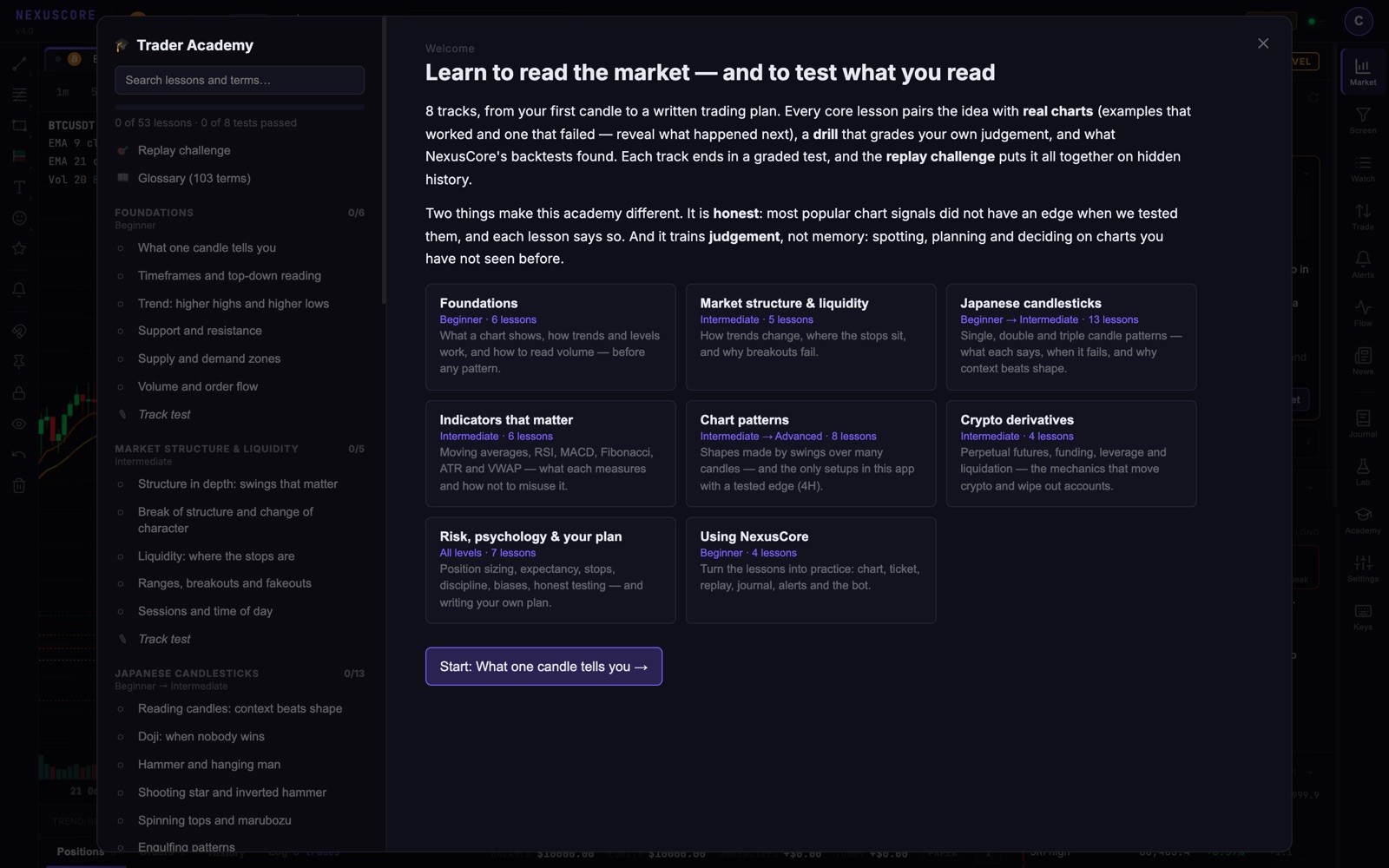Open lesson Timeframes and top-down reading
This screenshot has width=1389, height=868.
(x=240, y=275)
